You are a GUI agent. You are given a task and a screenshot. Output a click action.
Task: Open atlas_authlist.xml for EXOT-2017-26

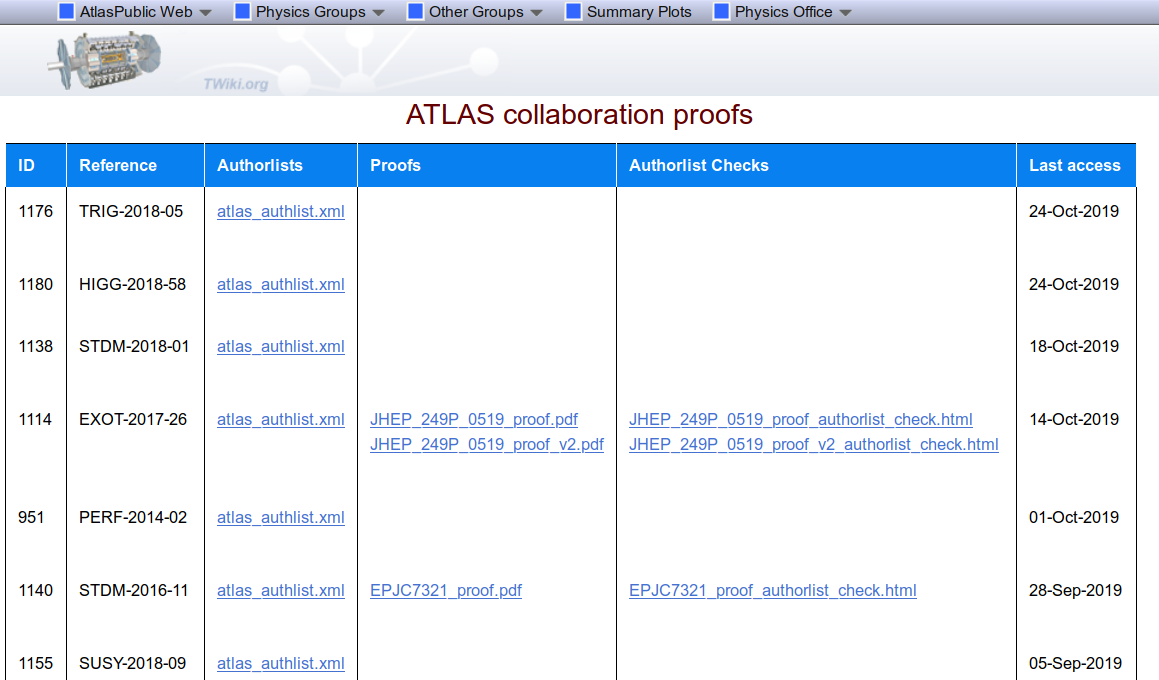tap(281, 420)
